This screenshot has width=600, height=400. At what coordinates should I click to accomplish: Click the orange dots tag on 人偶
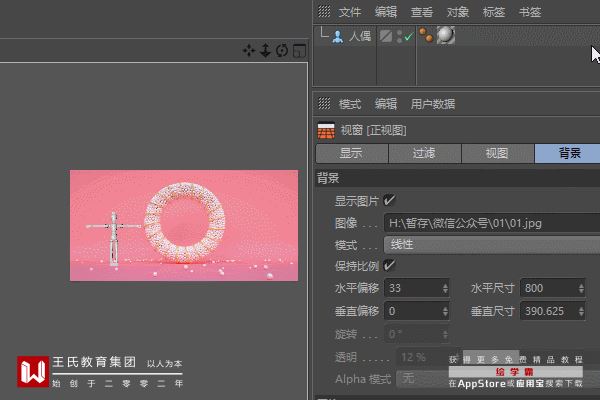tap(426, 35)
